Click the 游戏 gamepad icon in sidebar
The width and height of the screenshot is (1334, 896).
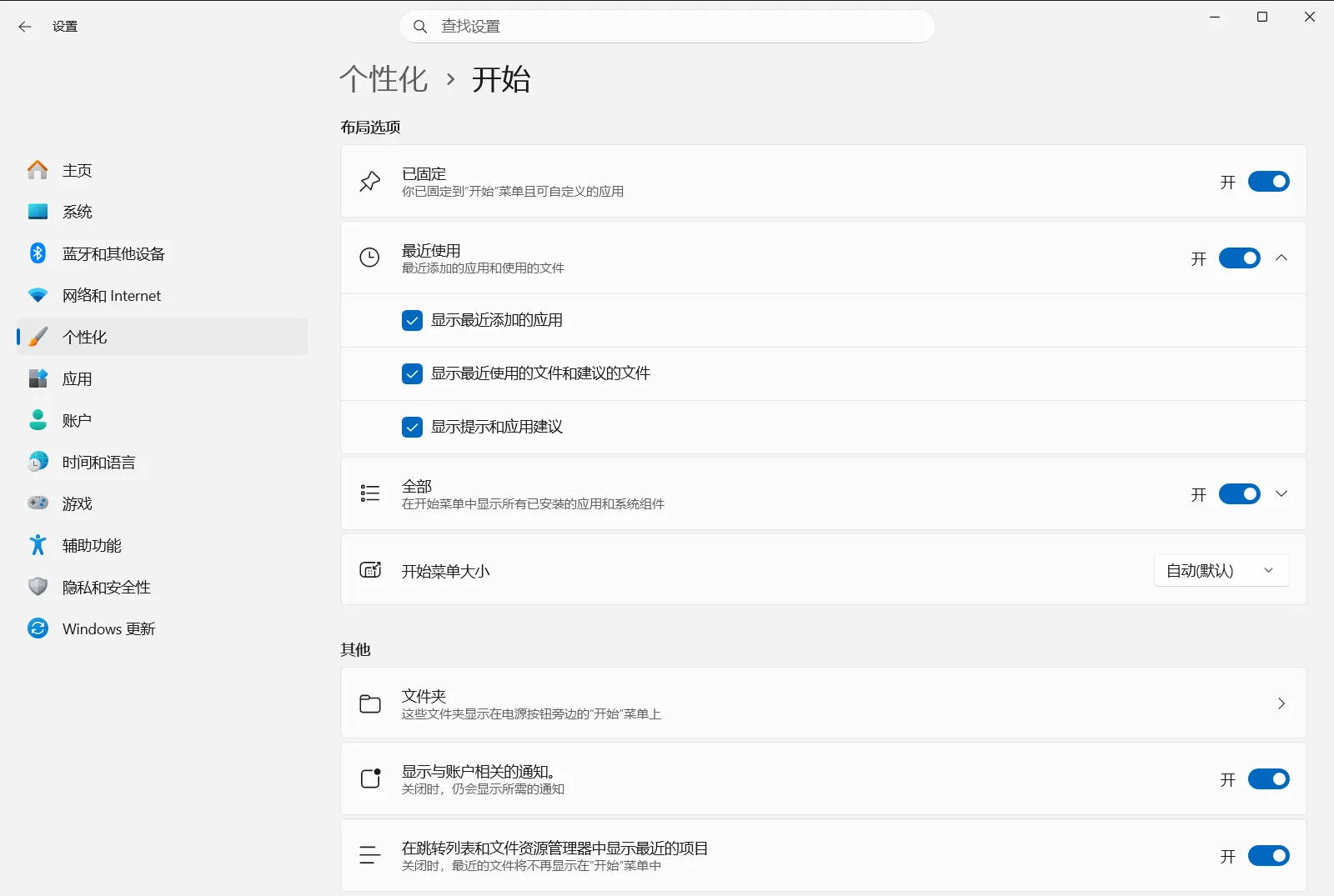38,503
